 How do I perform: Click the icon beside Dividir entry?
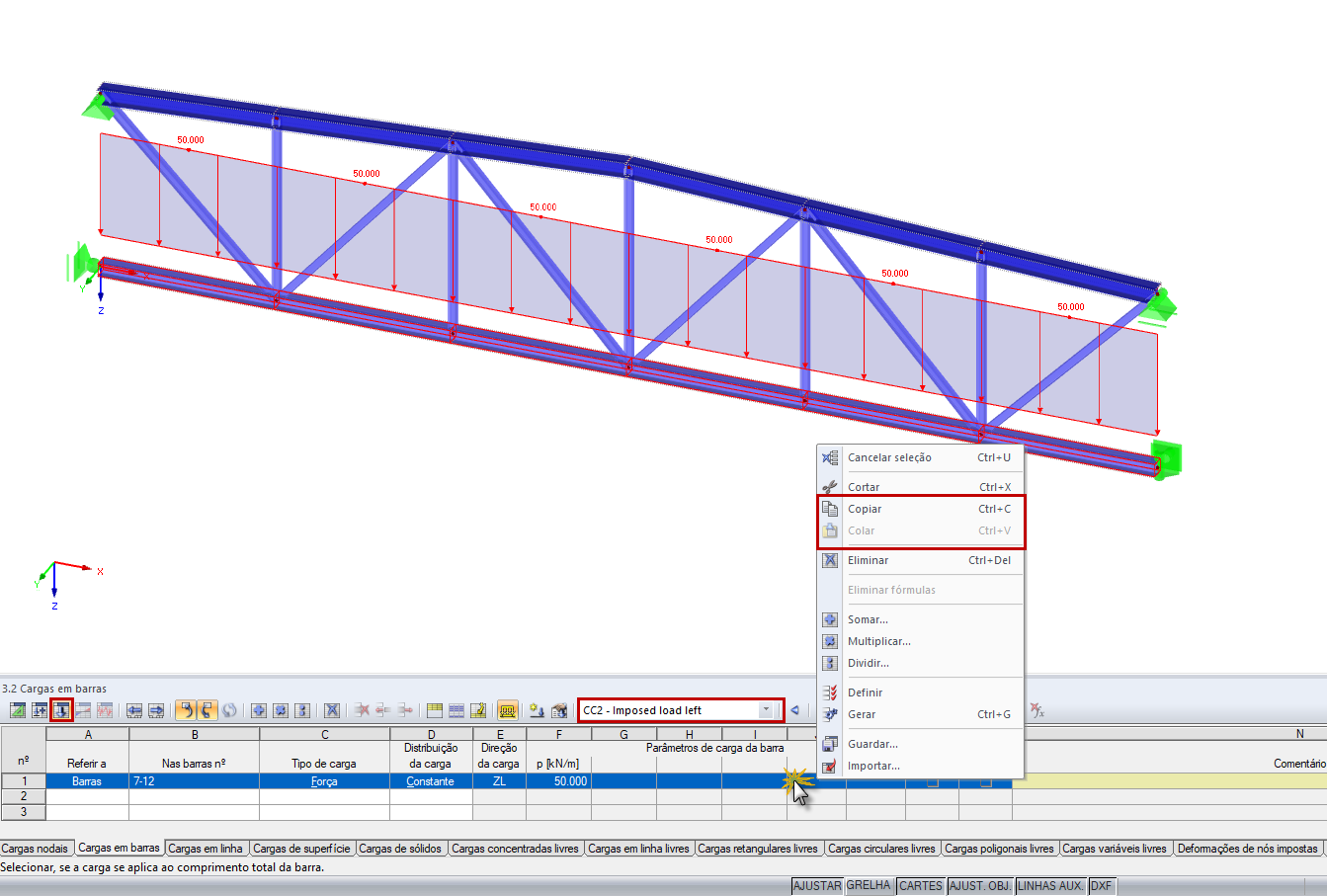coord(830,663)
